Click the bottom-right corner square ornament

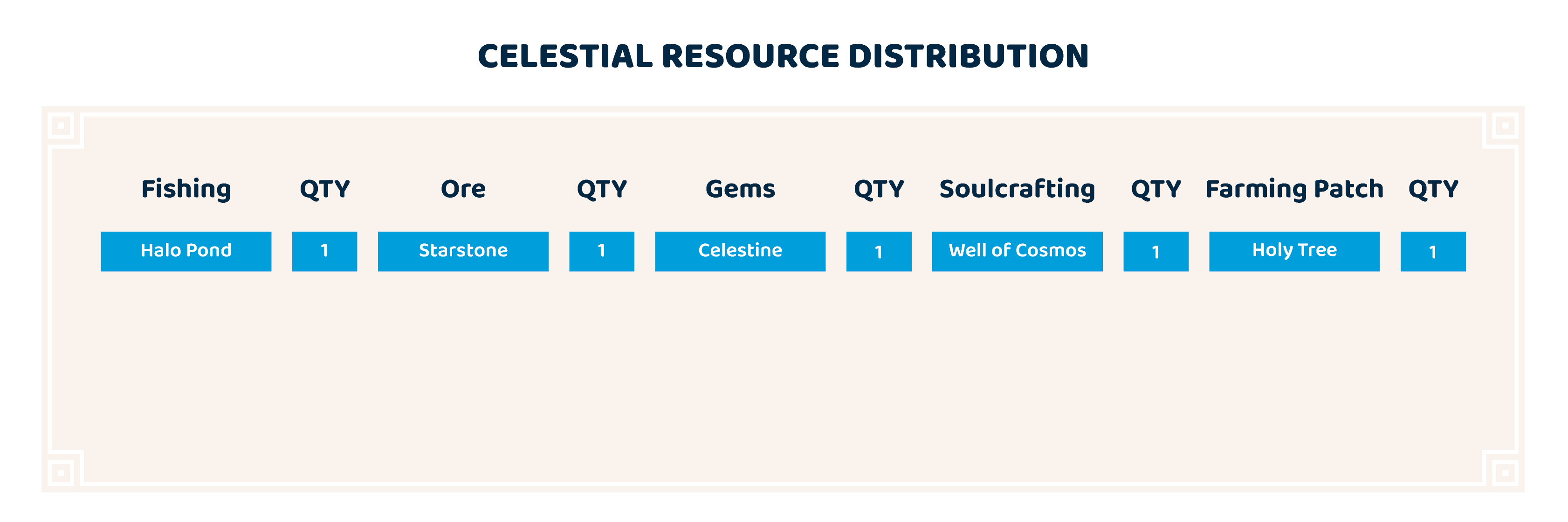[1505, 472]
